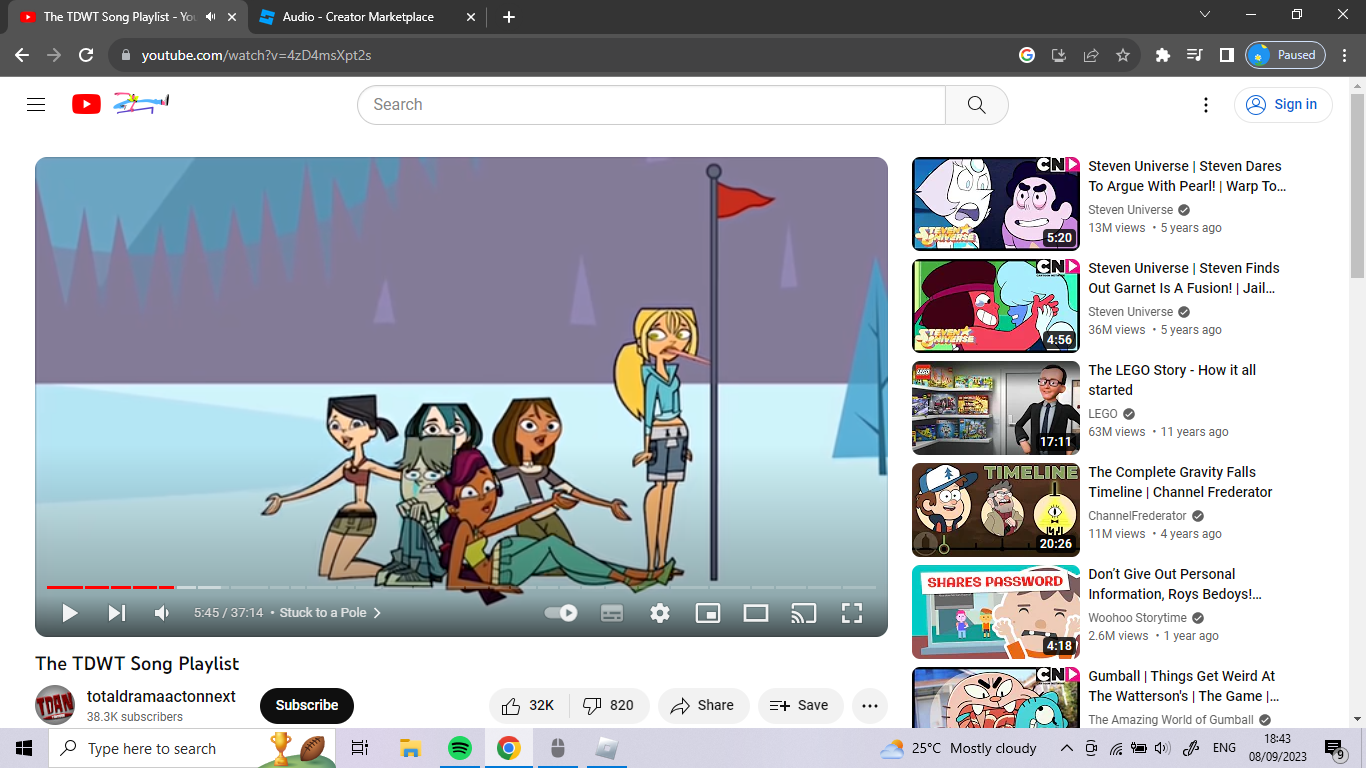Toggle the autoplay switch in player

(561, 613)
